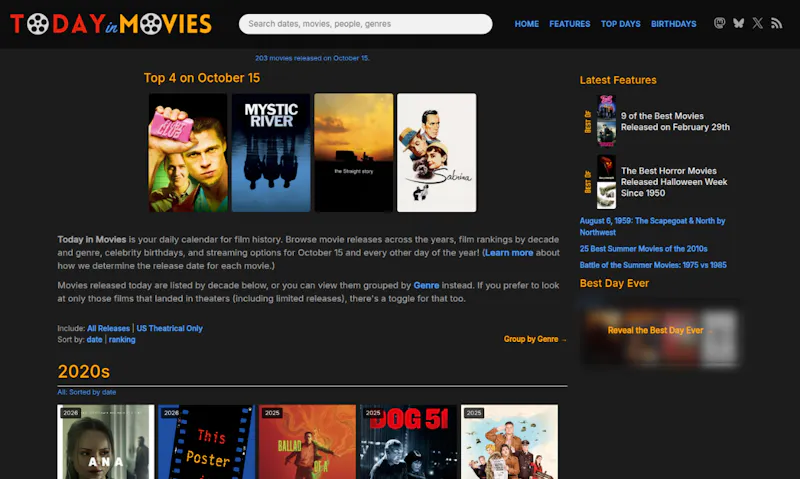Open 'The Best Horror Movies Released Halloween Week' feature

pyautogui.click(x=674, y=182)
